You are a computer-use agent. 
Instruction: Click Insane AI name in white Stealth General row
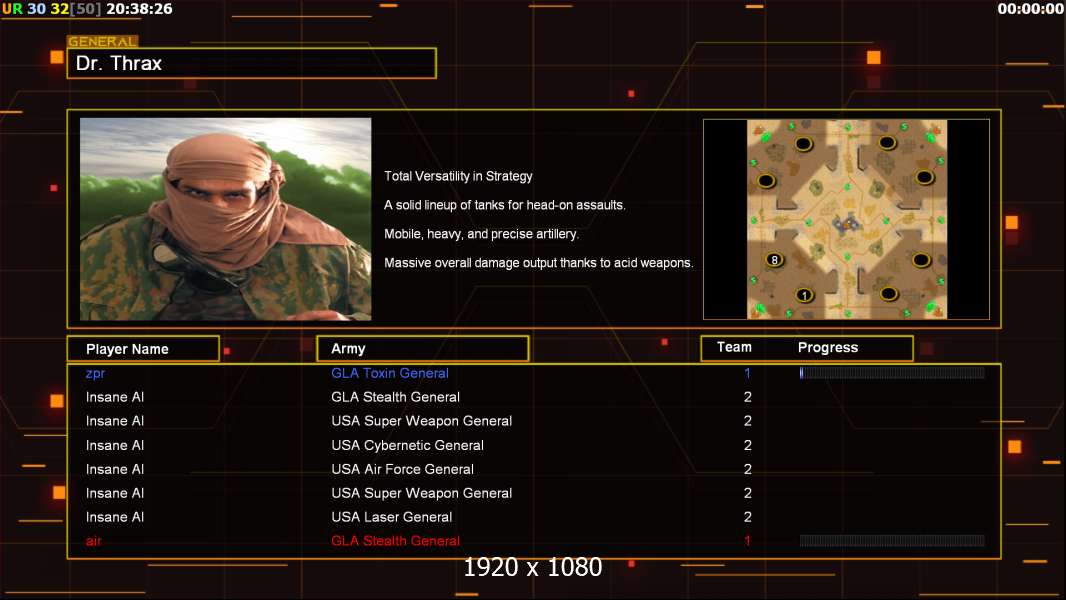click(115, 397)
